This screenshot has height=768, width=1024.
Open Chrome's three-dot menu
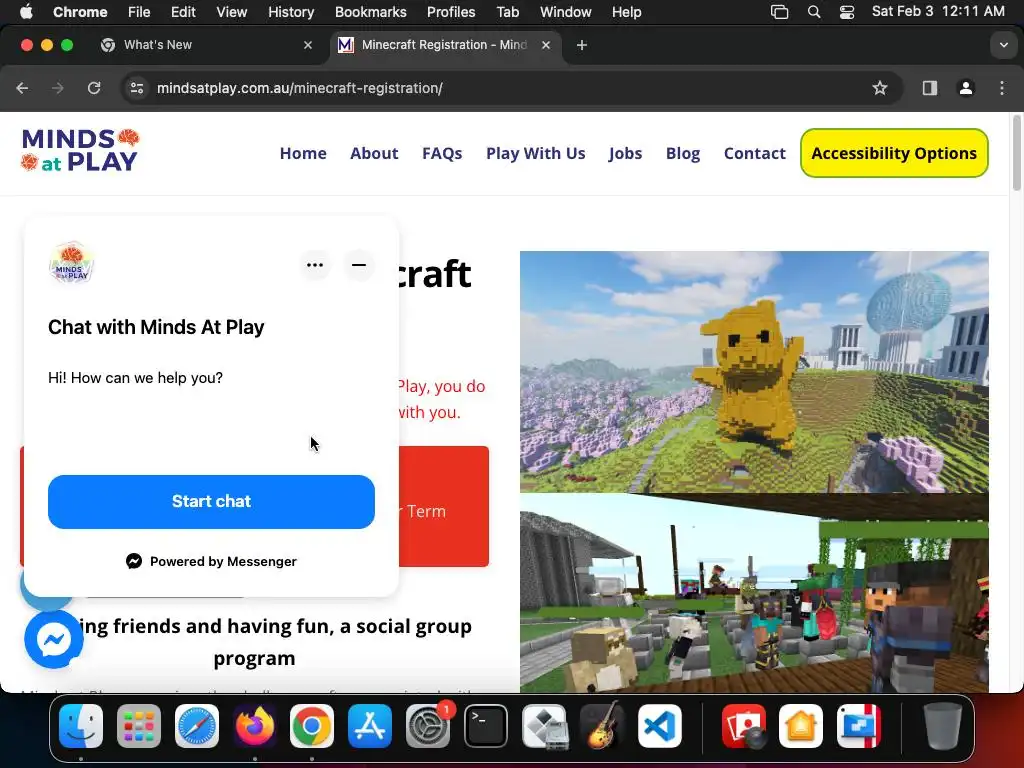pyautogui.click(x=1002, y=88)
